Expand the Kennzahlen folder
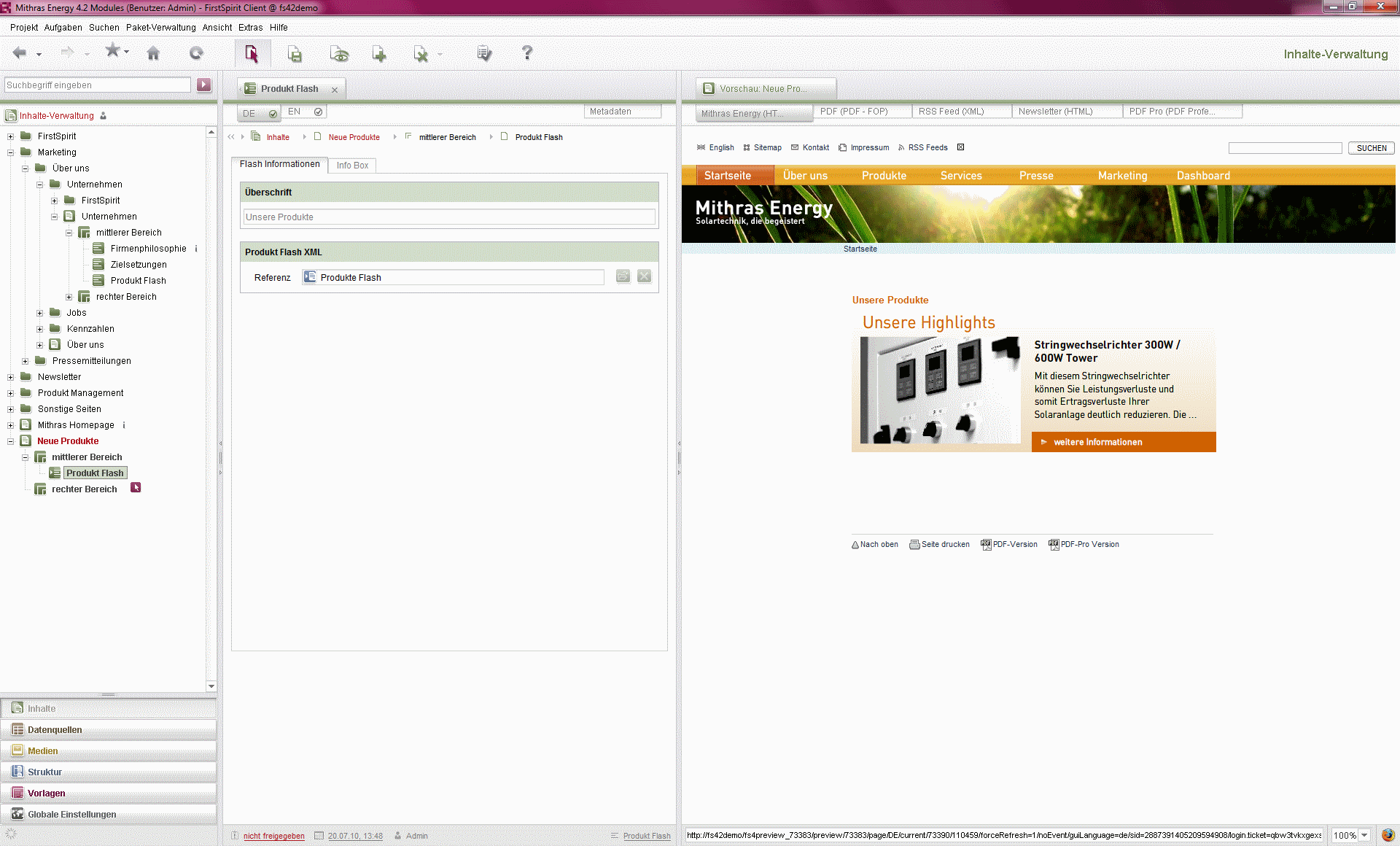 click(x=40, y=329)
